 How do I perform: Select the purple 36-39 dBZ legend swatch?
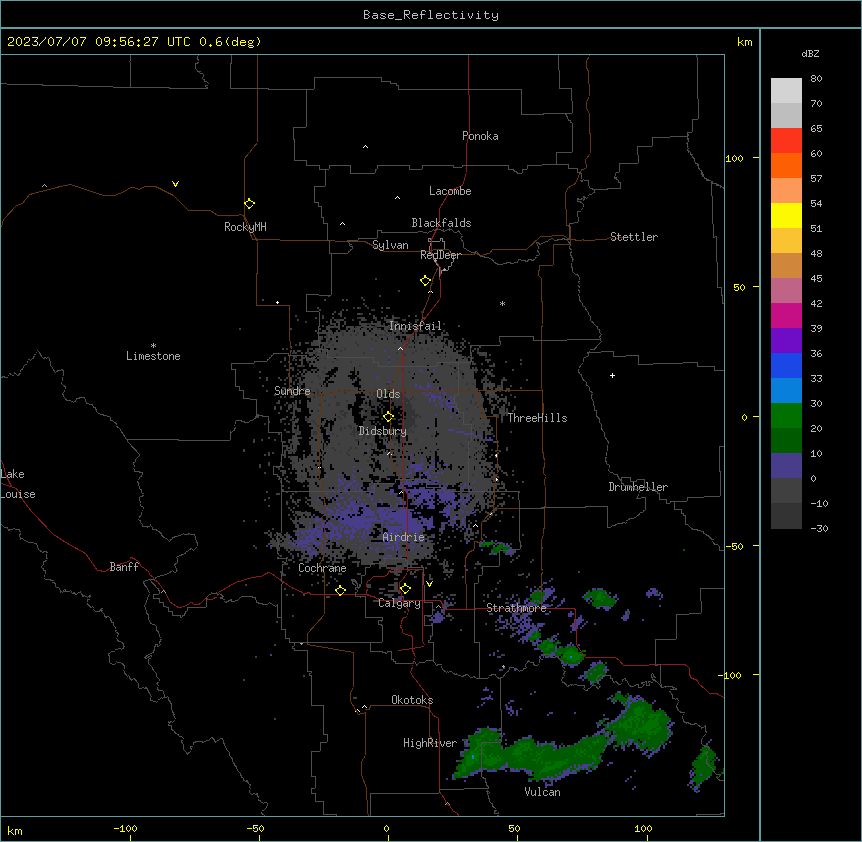point(786,340)
